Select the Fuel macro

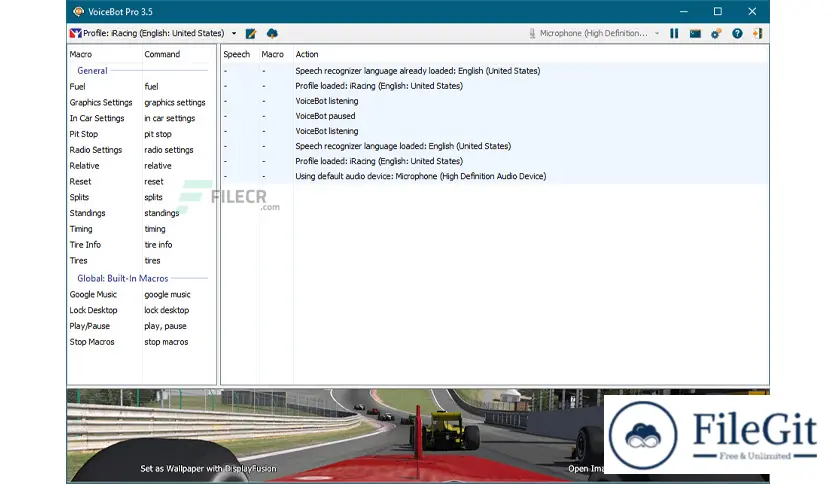tap(77, 86)
